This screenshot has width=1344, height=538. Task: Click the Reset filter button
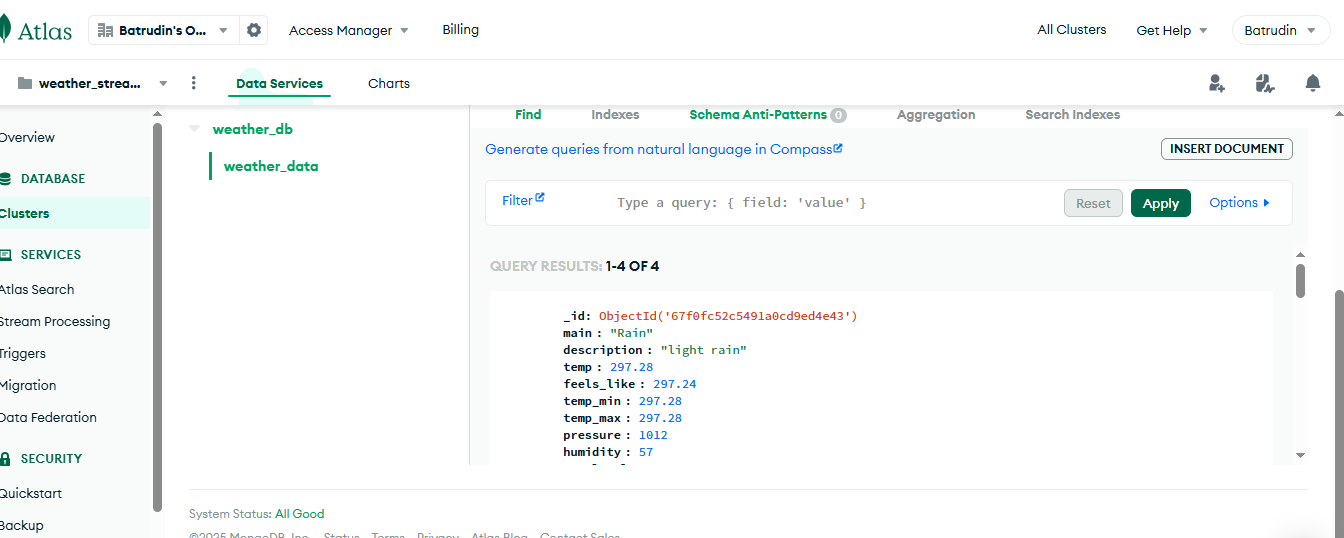coord(1093,203)
